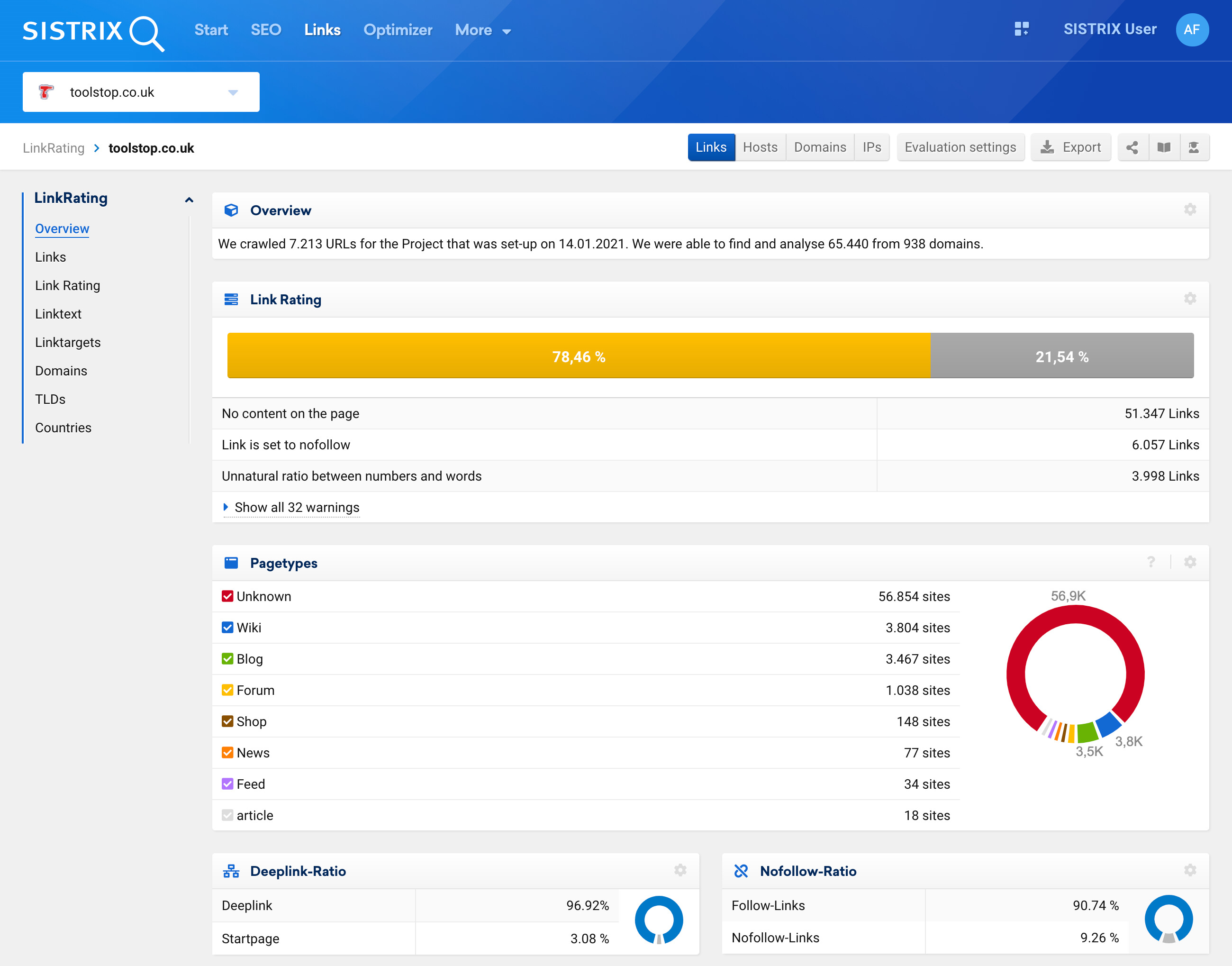
Task: Click the Nofollow-Ratio broken link icon
Action: tap(741, 871)
